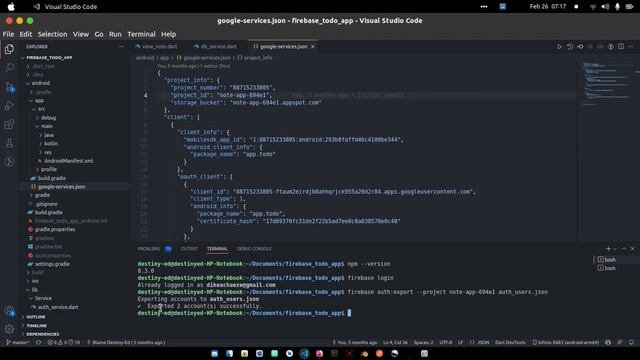
Task: Expand the kotlin folder
Action: point(51,143)
